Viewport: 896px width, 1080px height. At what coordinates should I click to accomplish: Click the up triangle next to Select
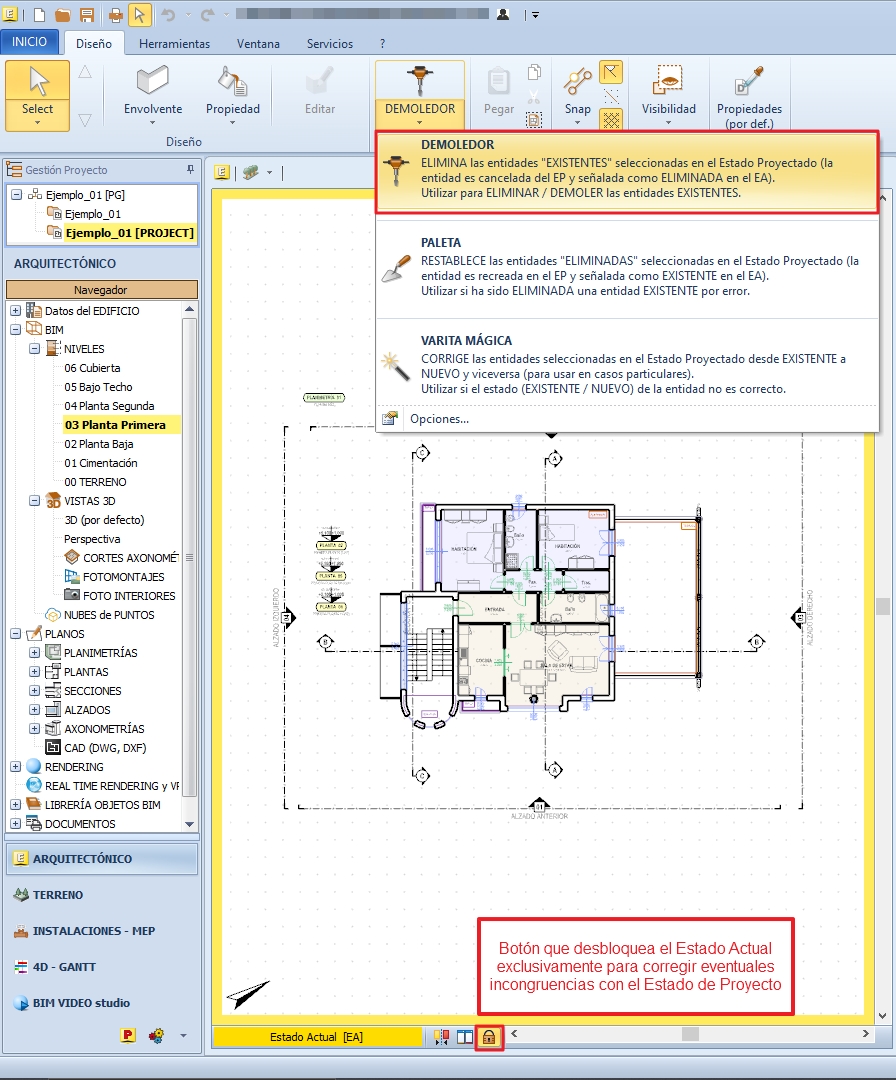(x=85, y=72)
